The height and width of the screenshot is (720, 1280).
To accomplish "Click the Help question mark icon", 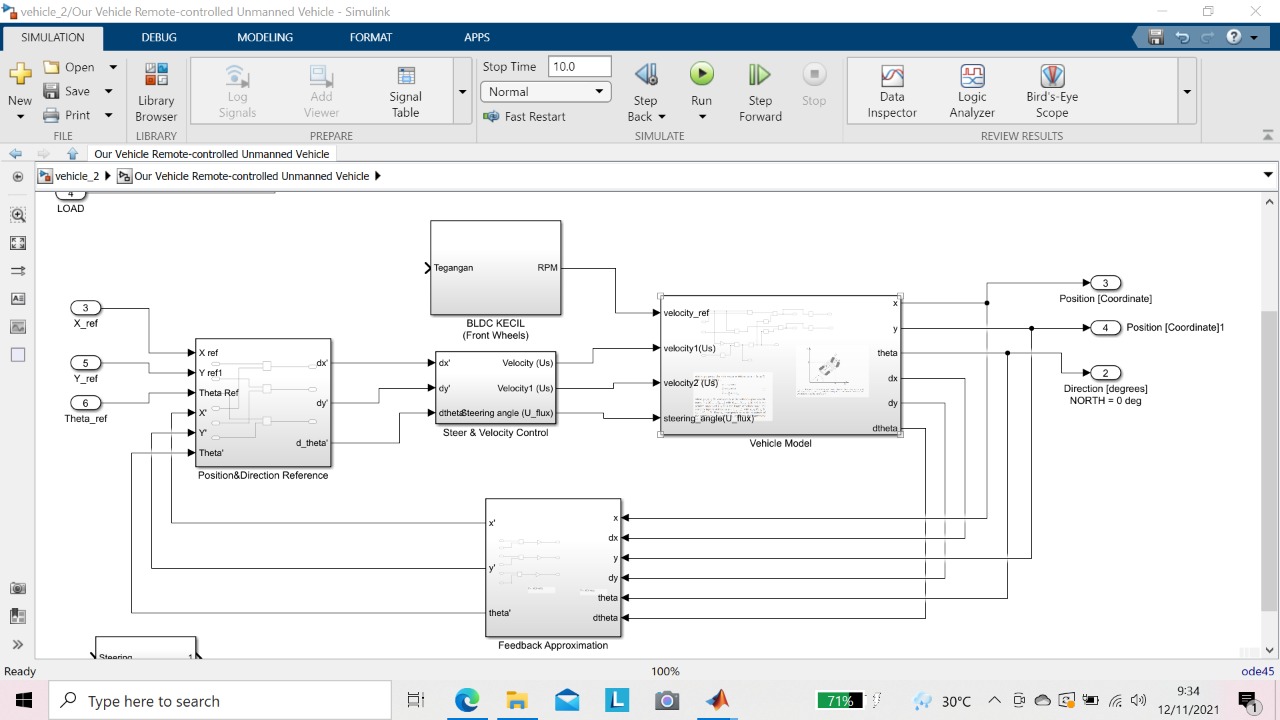I will pyautogui.click(x=1233, y=37).
